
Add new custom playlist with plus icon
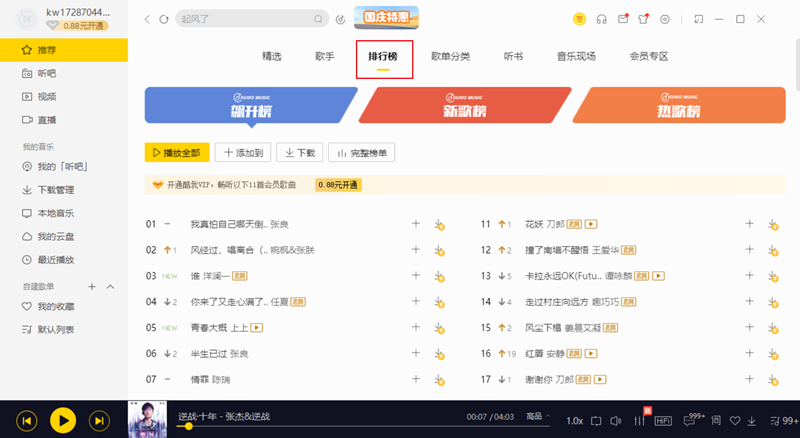pyautogui.click(x=92, y=287)
